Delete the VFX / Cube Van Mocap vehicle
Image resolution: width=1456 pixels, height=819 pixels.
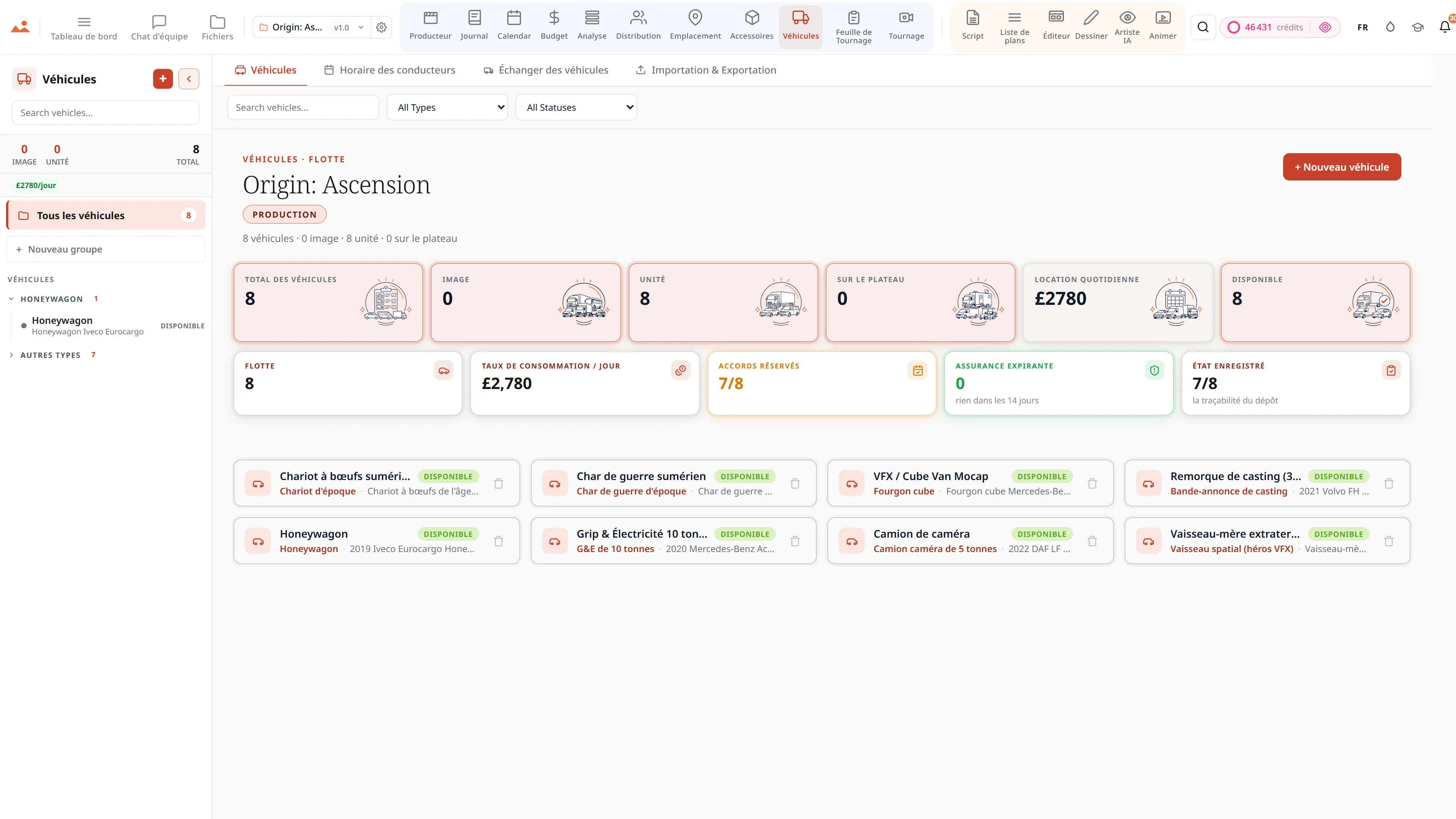click(1092, 483)
